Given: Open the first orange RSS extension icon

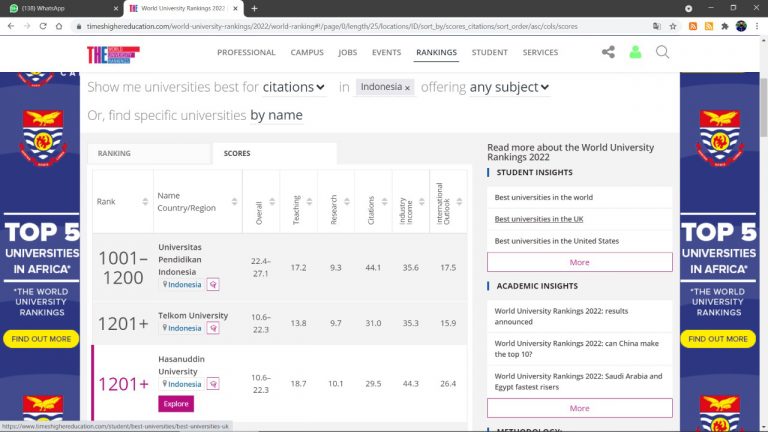Looking at the screenshot, I should tap(693, 26).
